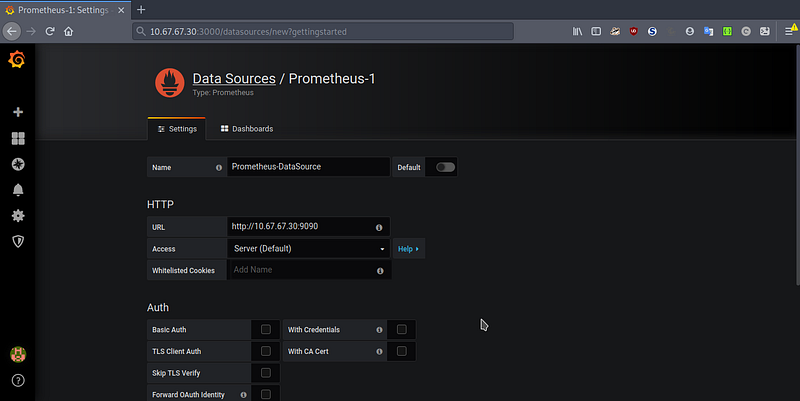
Task: Go to the browser home icon
Action: tap(68, 31)
